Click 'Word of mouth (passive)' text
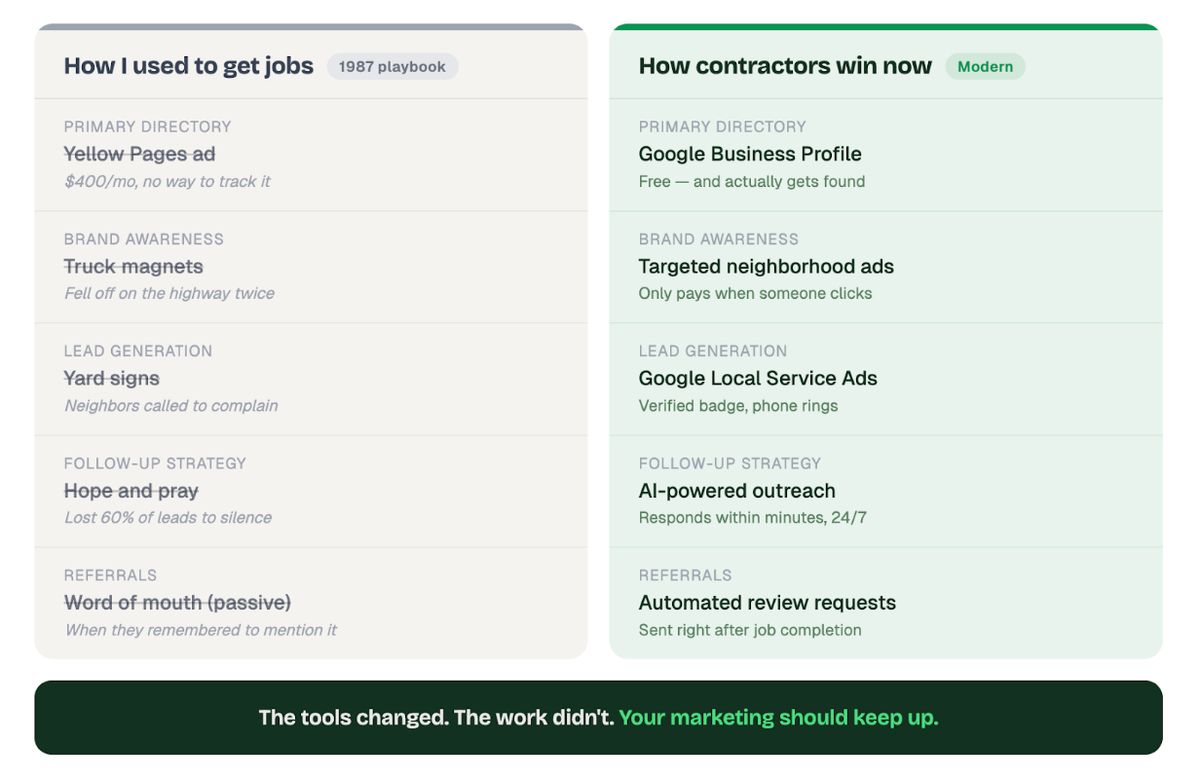 click(x=177, y=603)
